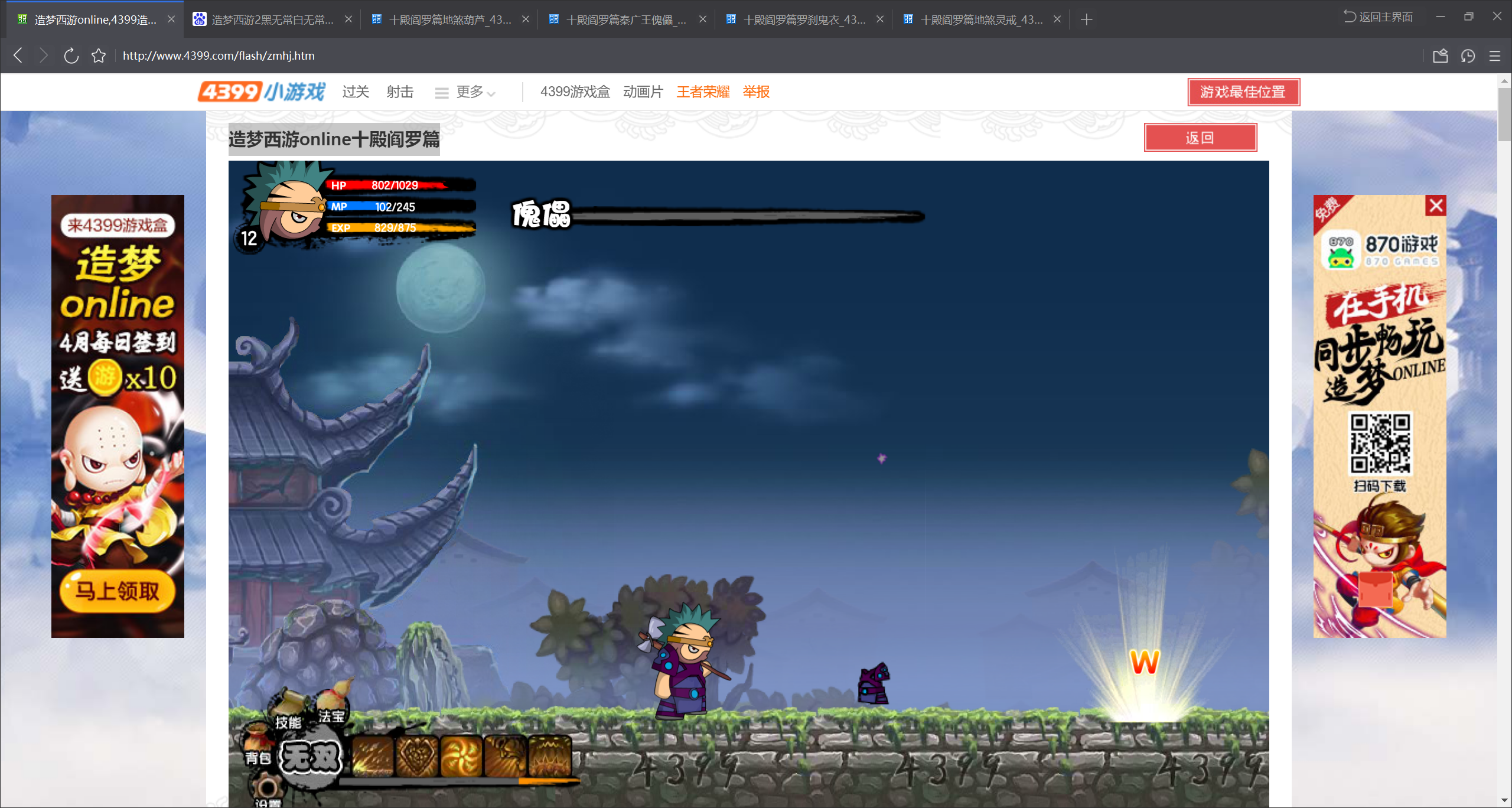Click the red 返回 button
Image resolution: width=1512 pixels, height=808 pixels.
tap(1200, 138)
